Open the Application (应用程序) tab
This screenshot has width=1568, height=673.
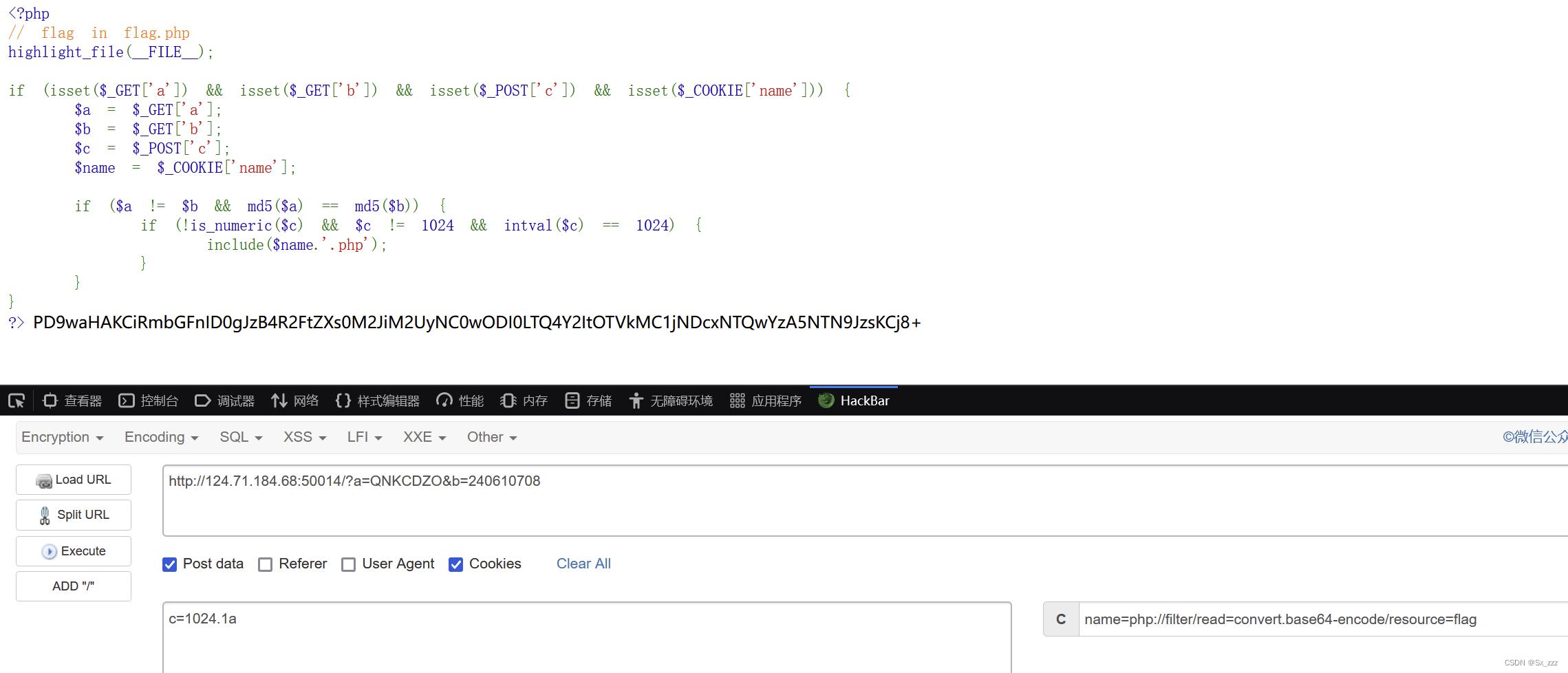[766, 400]
